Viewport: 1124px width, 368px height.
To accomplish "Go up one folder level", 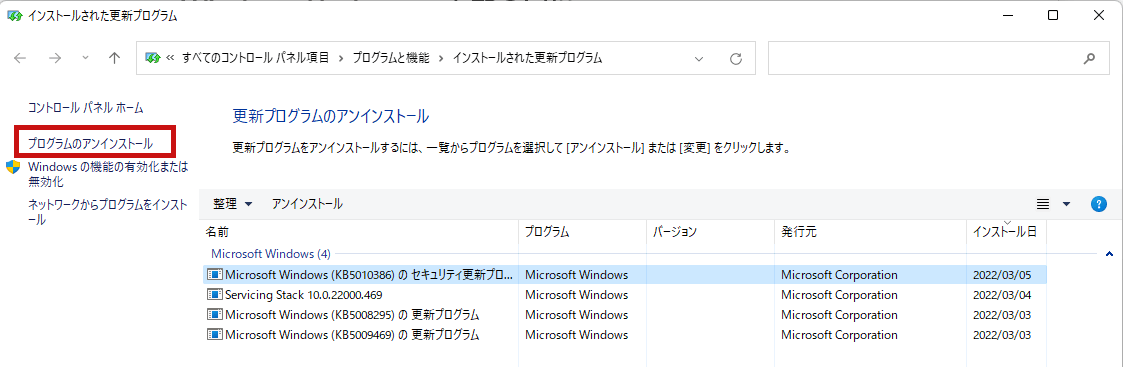I will 114,59.
